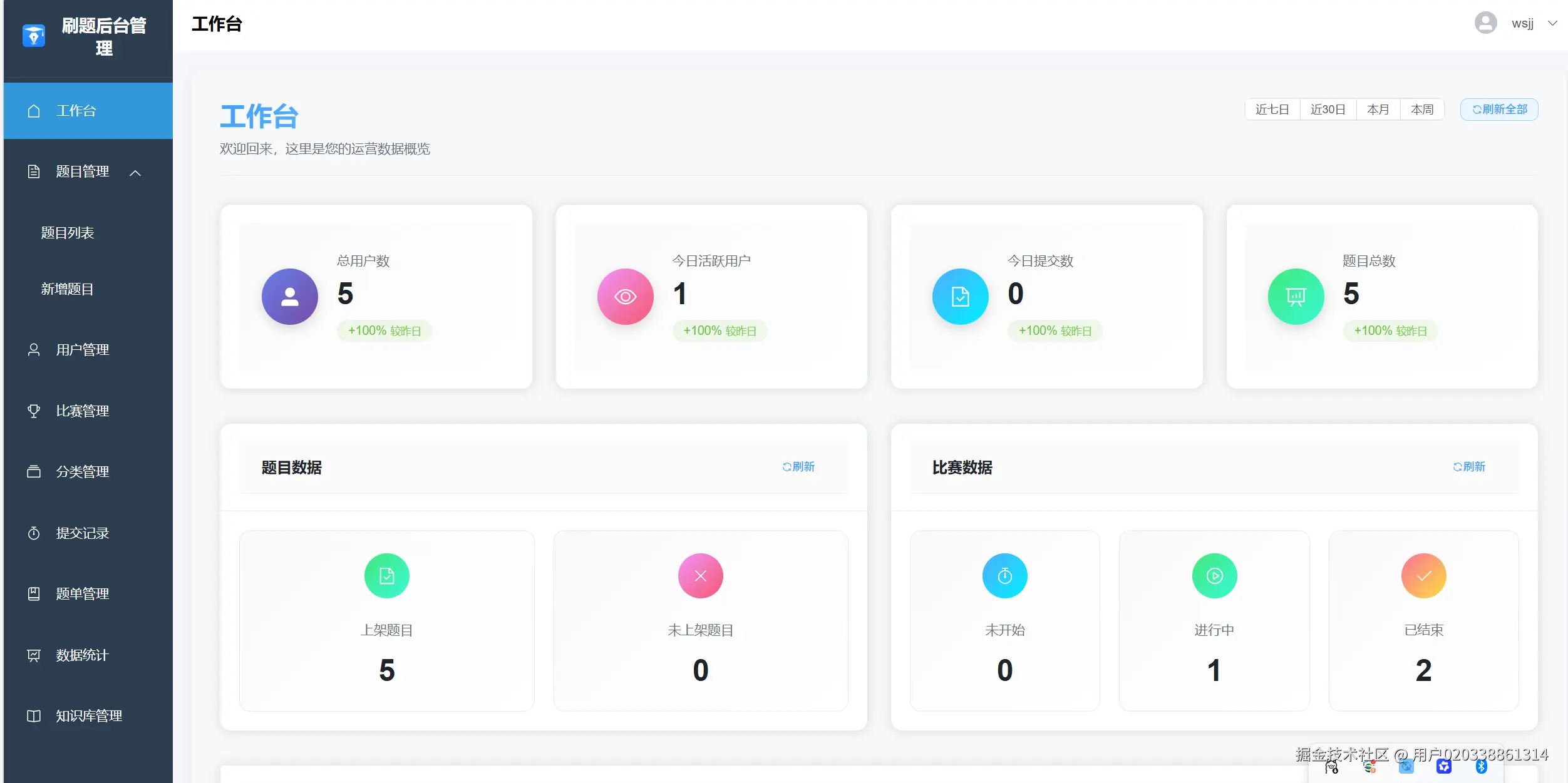Click the green total problems board icon

click(1296, 297)
